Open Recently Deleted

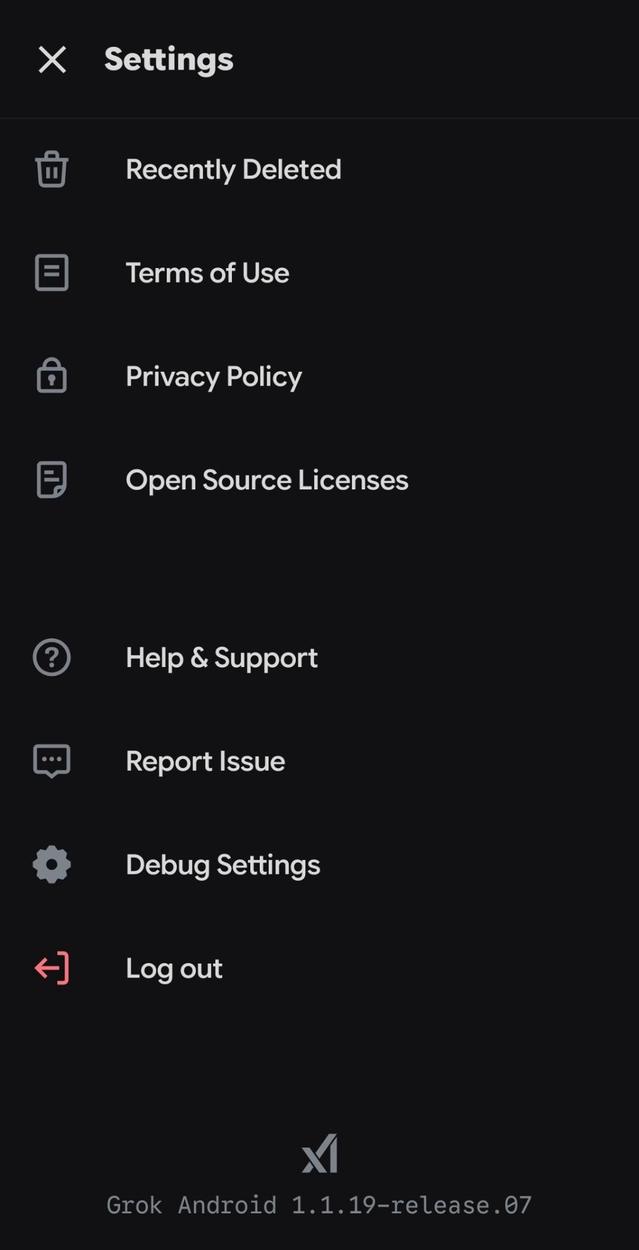(233, 169)
